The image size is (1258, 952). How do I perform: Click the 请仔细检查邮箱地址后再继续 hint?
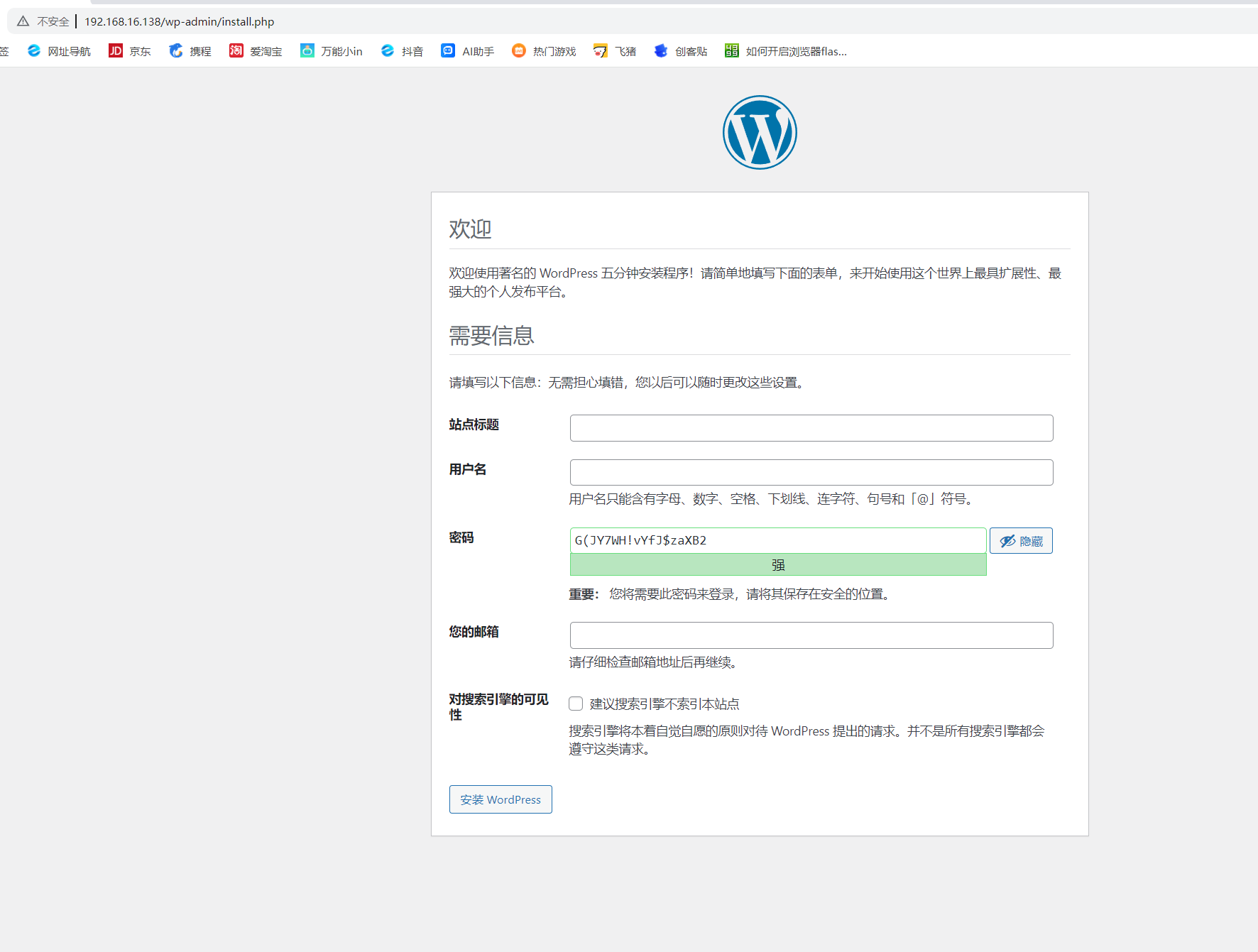[655, 662]
